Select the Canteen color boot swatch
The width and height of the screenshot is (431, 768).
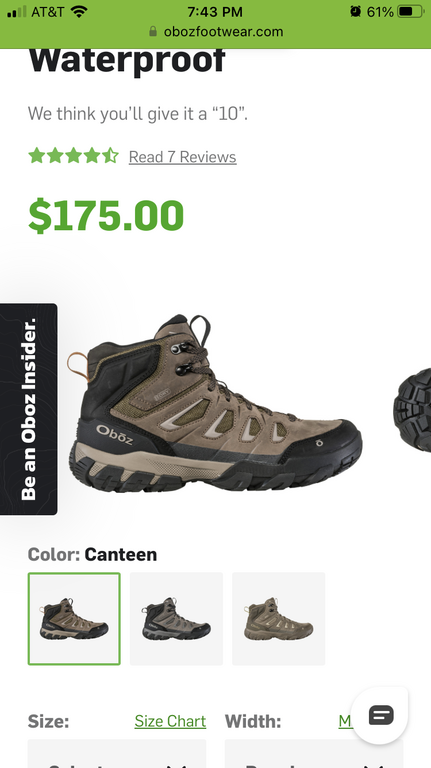74,619
